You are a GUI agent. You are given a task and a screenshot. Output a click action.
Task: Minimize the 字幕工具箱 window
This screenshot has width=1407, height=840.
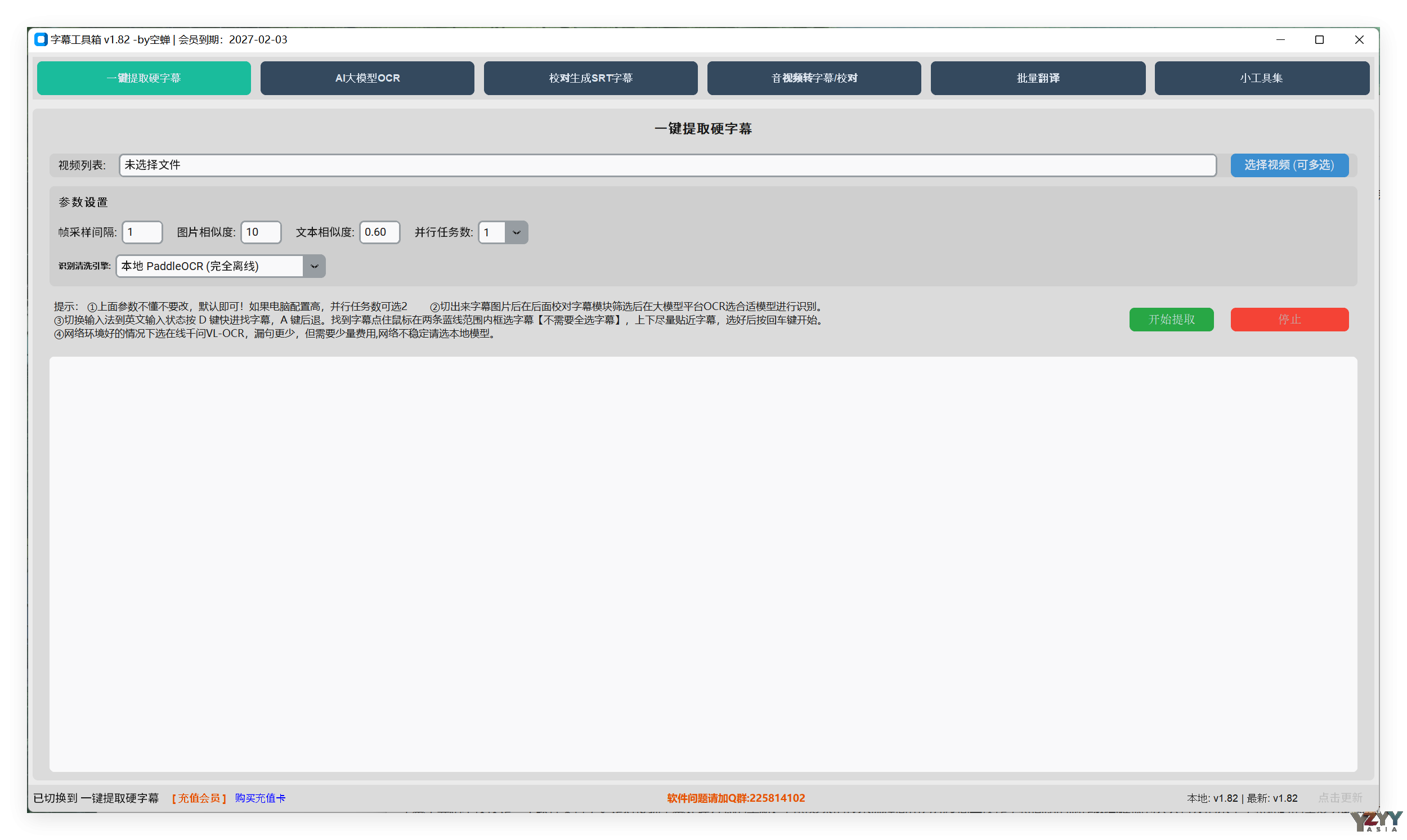[1281, 39]
